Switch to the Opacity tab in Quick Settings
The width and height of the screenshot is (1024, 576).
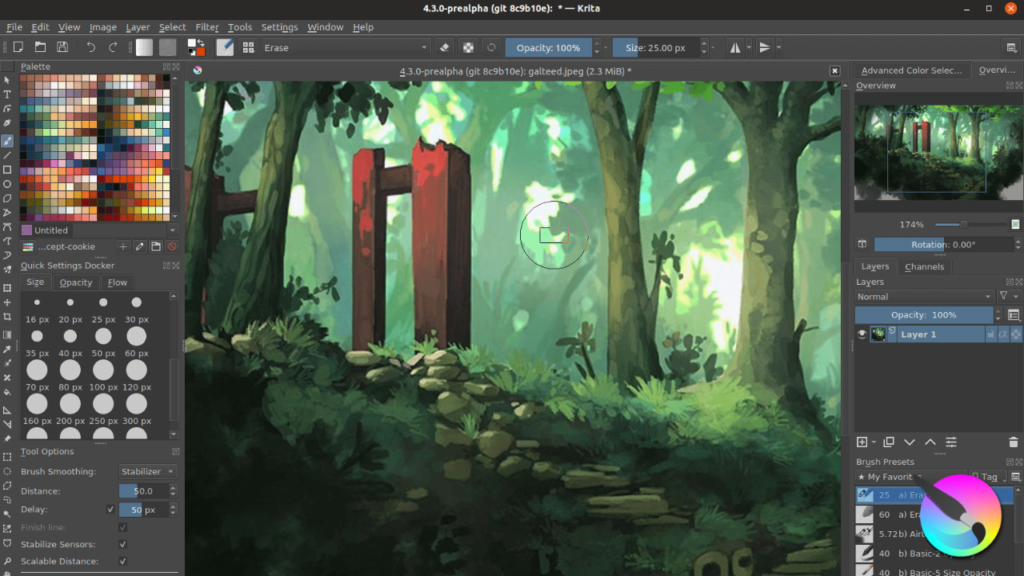click(76, 282)
